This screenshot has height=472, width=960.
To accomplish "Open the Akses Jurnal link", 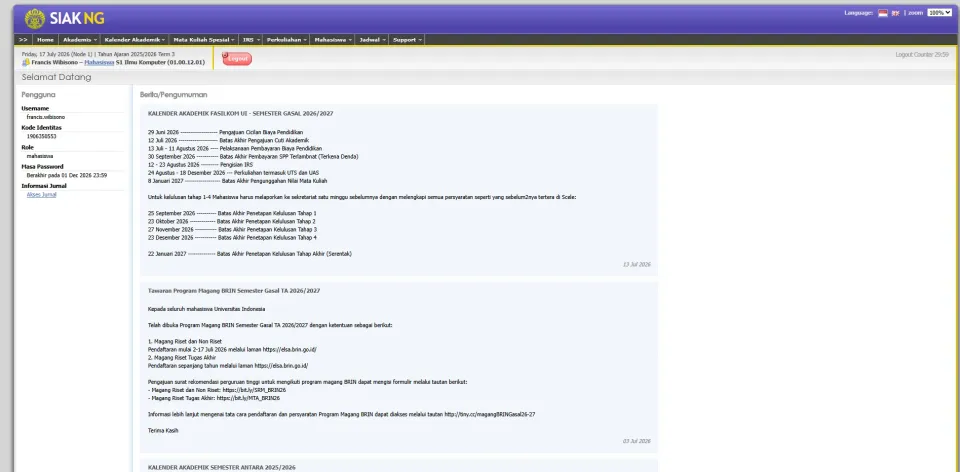I will pos(42,195).
